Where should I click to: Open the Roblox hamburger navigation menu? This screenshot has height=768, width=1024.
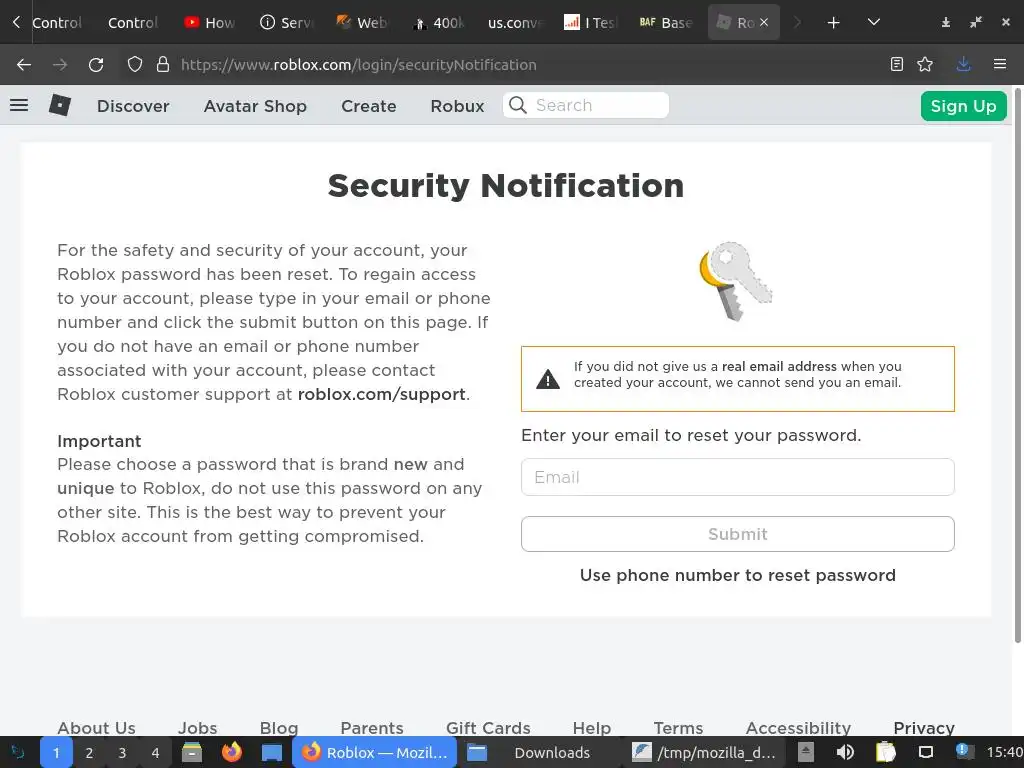(x=19, y=105)
